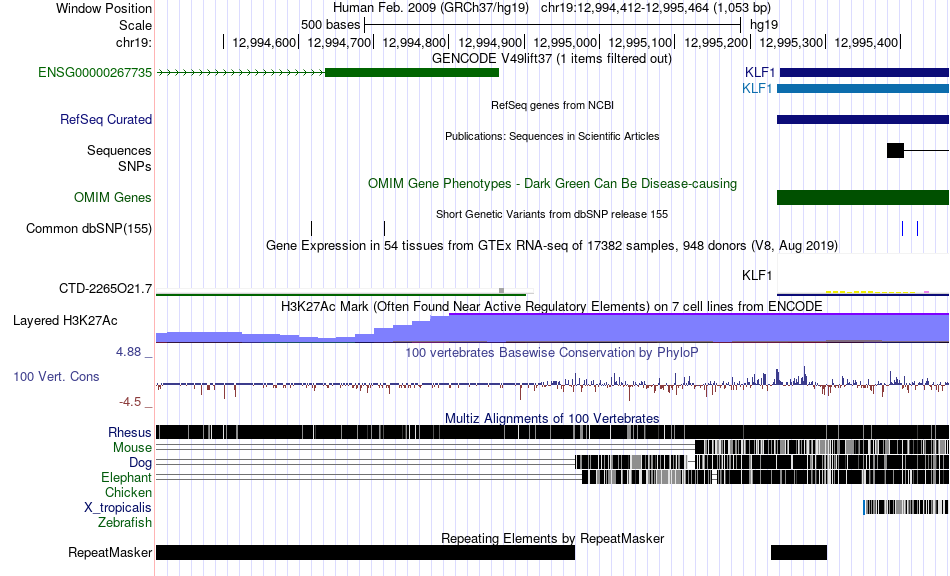
Task: Click Short Genetic Variants from dbSNP title
Action: [552, 214]
